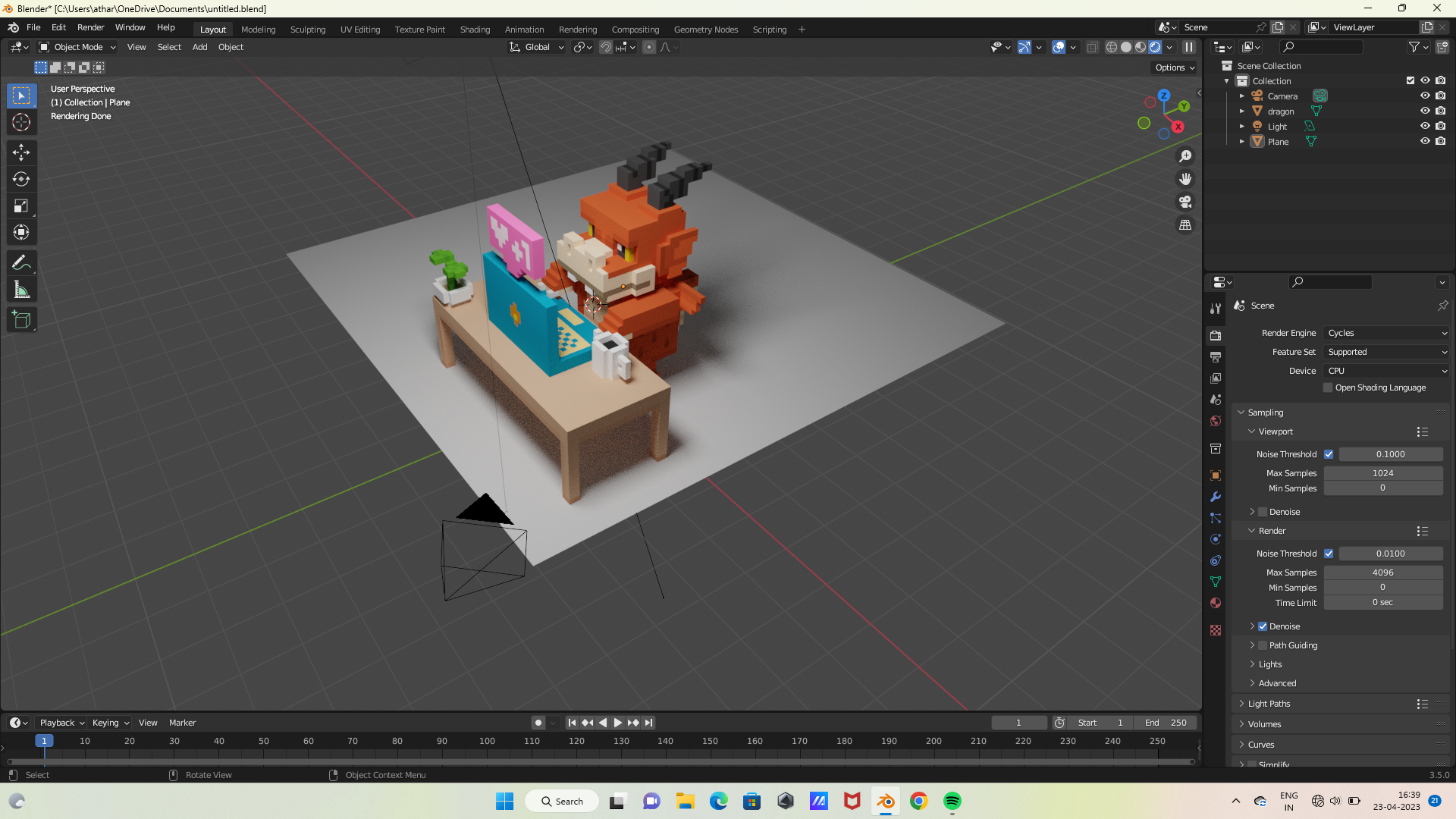This screenshot has width=1456, height=819.
Task: Select the Measure tool
Action: tap(21, 289)
